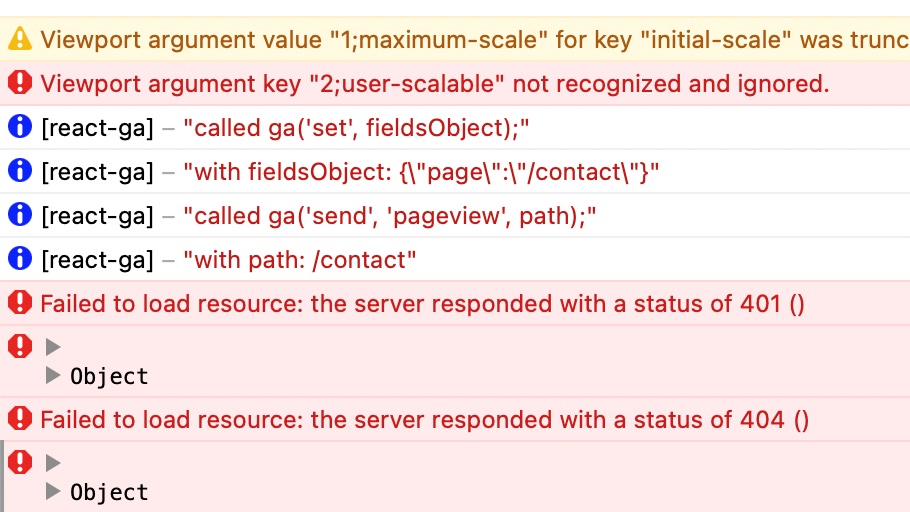The image size is (910, 512).
Task: Click error icon beside user-scalable message
Action: coord(20,83)
